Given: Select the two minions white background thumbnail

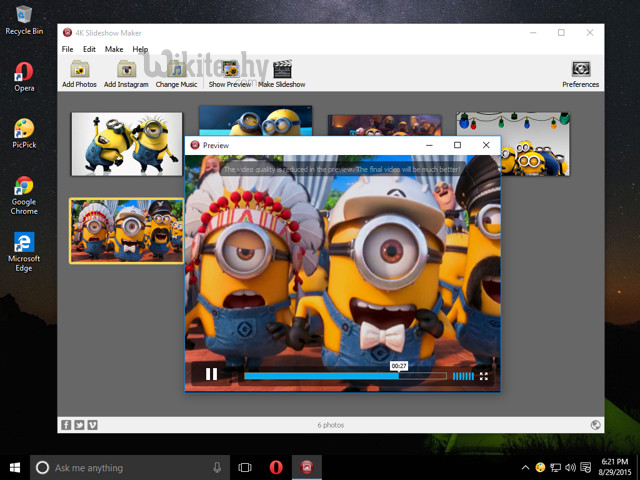Looking at the screenshot, I should click(126, 143).
